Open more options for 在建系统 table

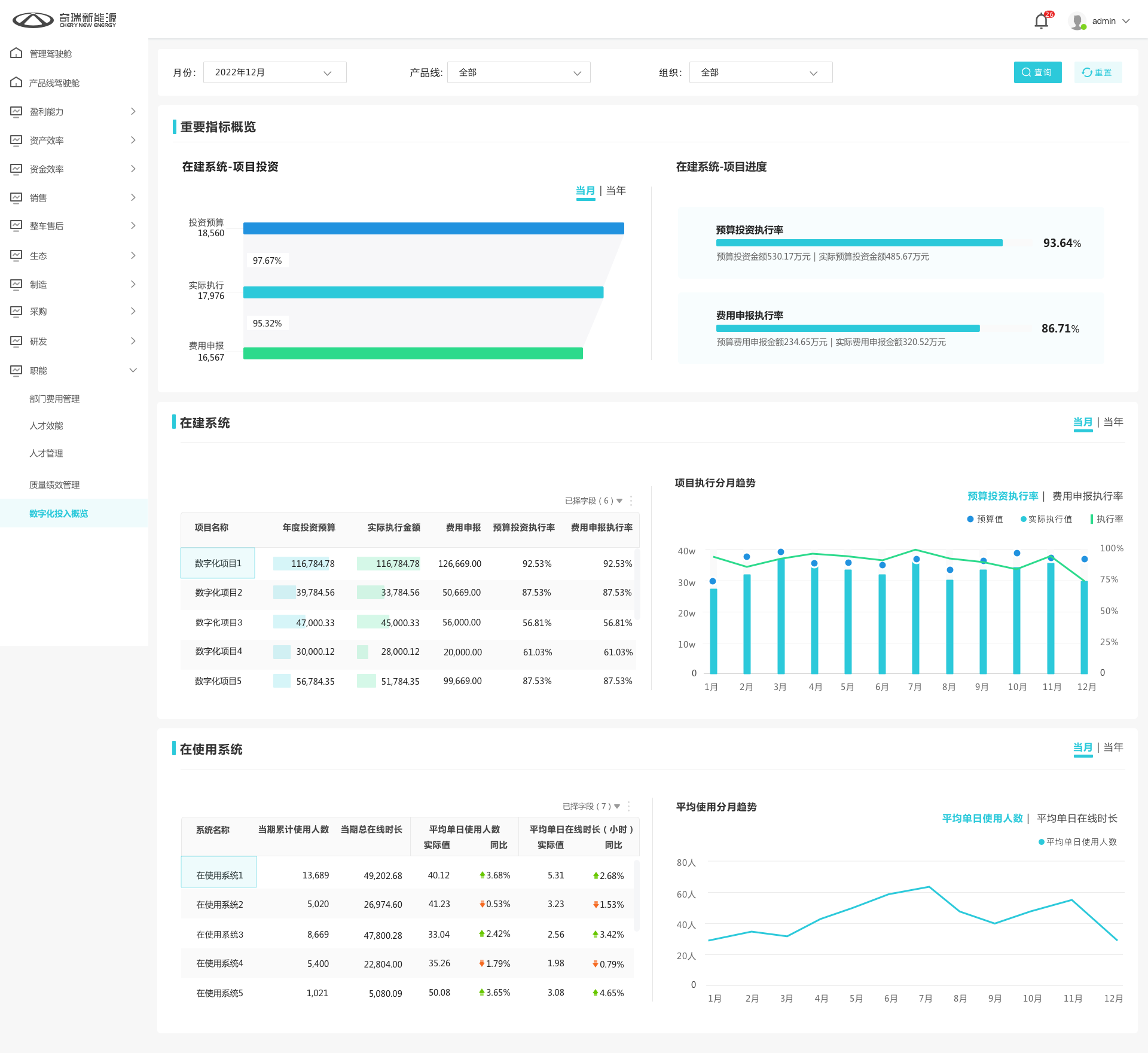(x=631, y=500)
